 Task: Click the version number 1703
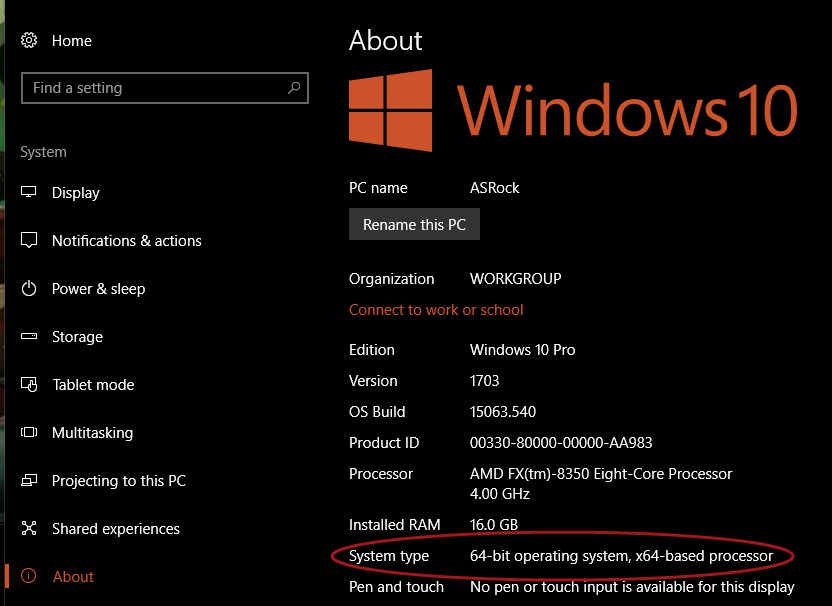[x=484, y=381]
